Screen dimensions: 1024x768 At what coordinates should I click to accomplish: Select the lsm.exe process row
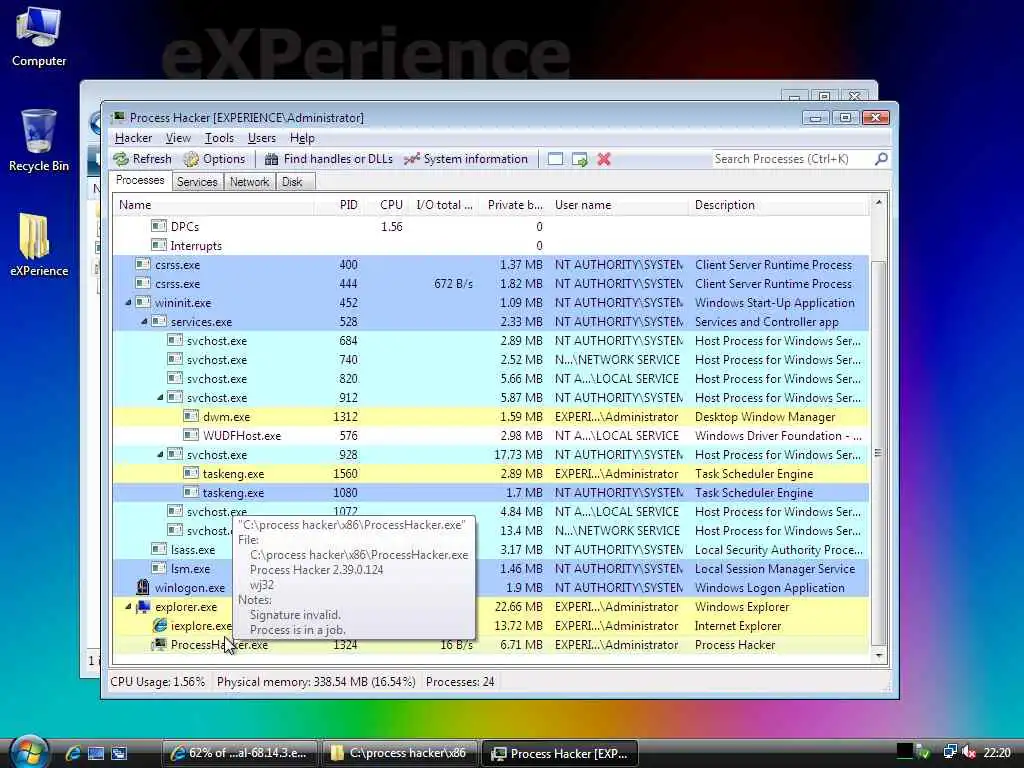[x=491, y=568]
